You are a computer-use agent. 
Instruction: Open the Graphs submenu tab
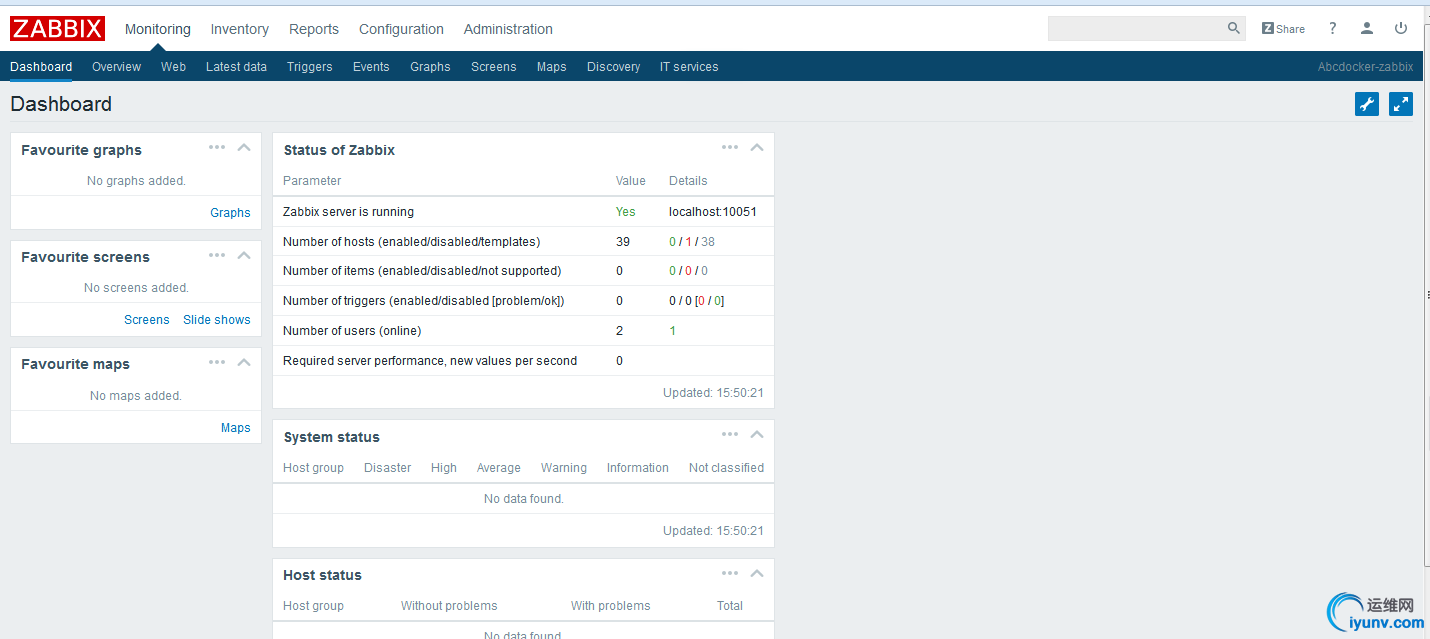[x=430, y=67]
